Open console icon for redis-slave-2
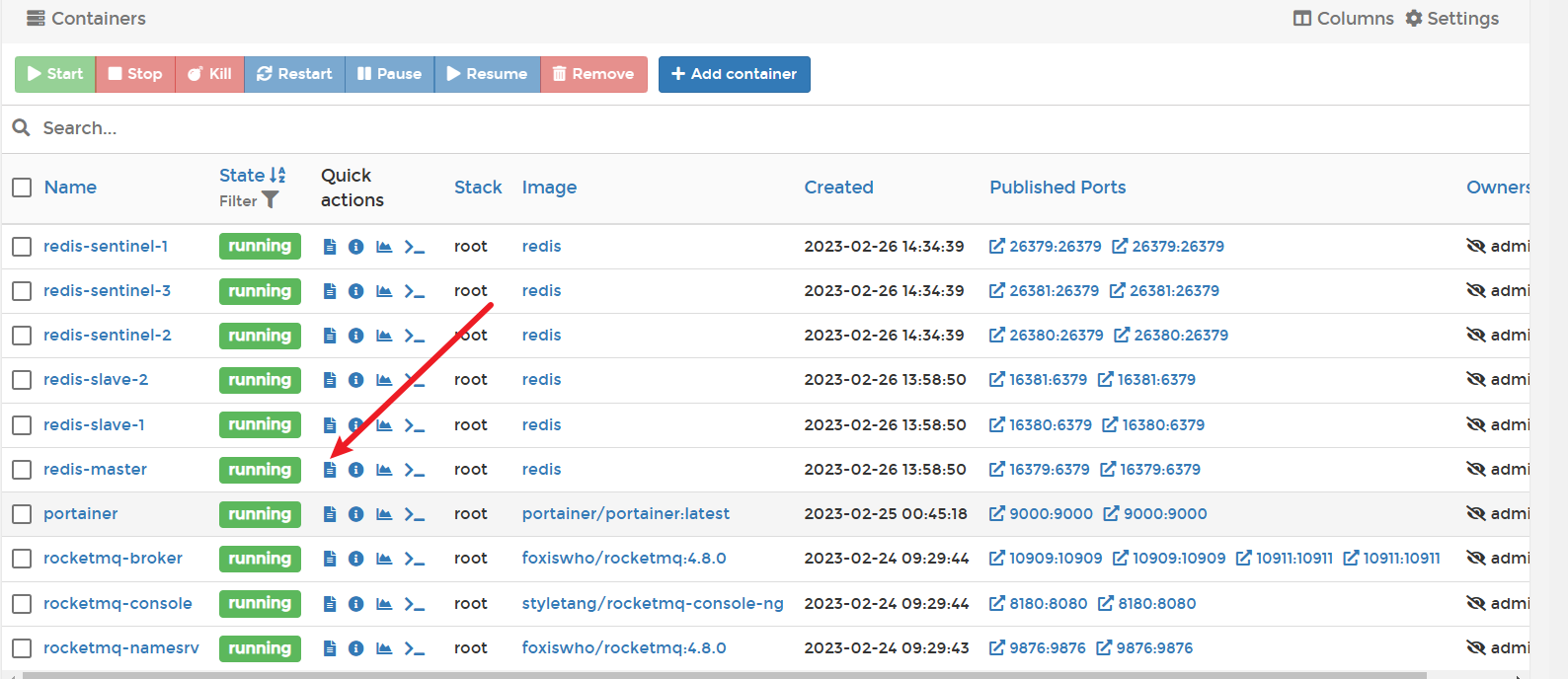Screen dimensions: 1568x679 pyautogui.click(x=415, y=380)
